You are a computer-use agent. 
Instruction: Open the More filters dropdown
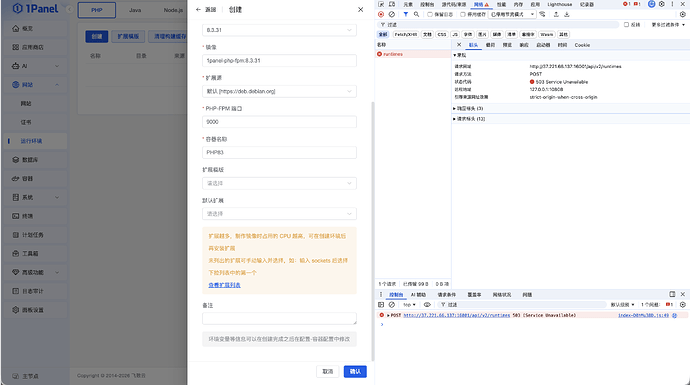(x=668, y=25)
